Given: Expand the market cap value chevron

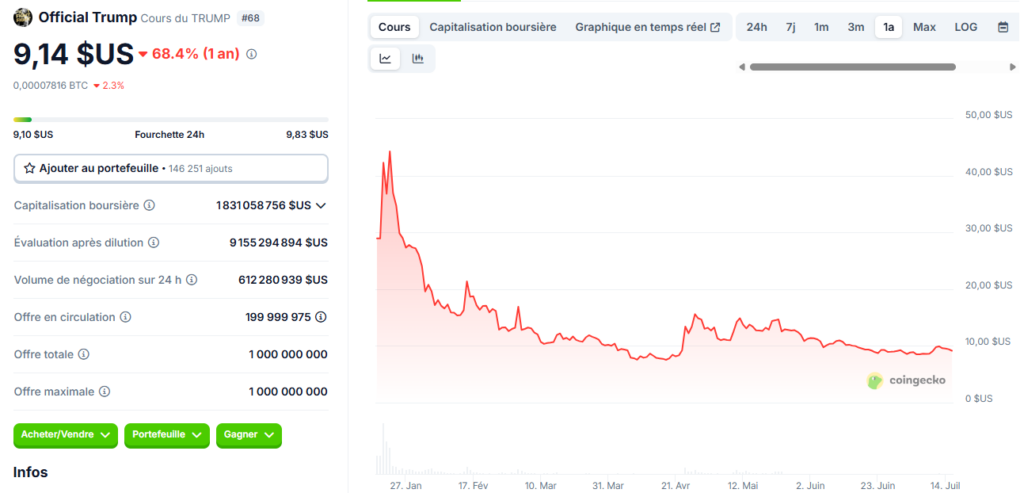Looking at the screenshot, I should pos(321,205).
